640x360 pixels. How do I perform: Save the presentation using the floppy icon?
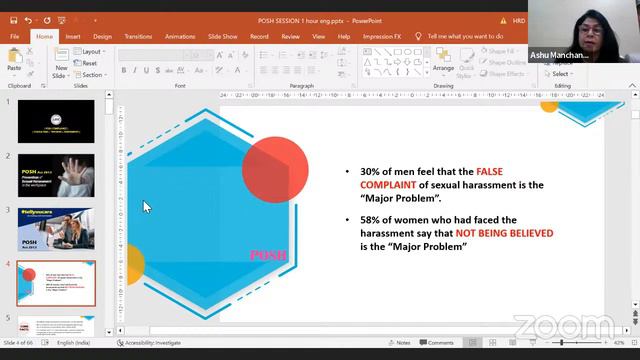pos(13,20)
